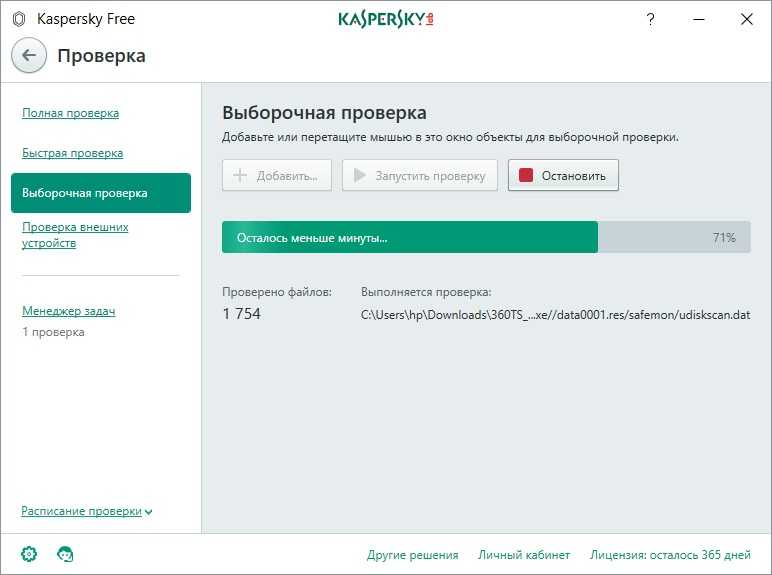772x575 pixels.
Task: Select the Выборочная проверка tab
Action: (101, 193)
